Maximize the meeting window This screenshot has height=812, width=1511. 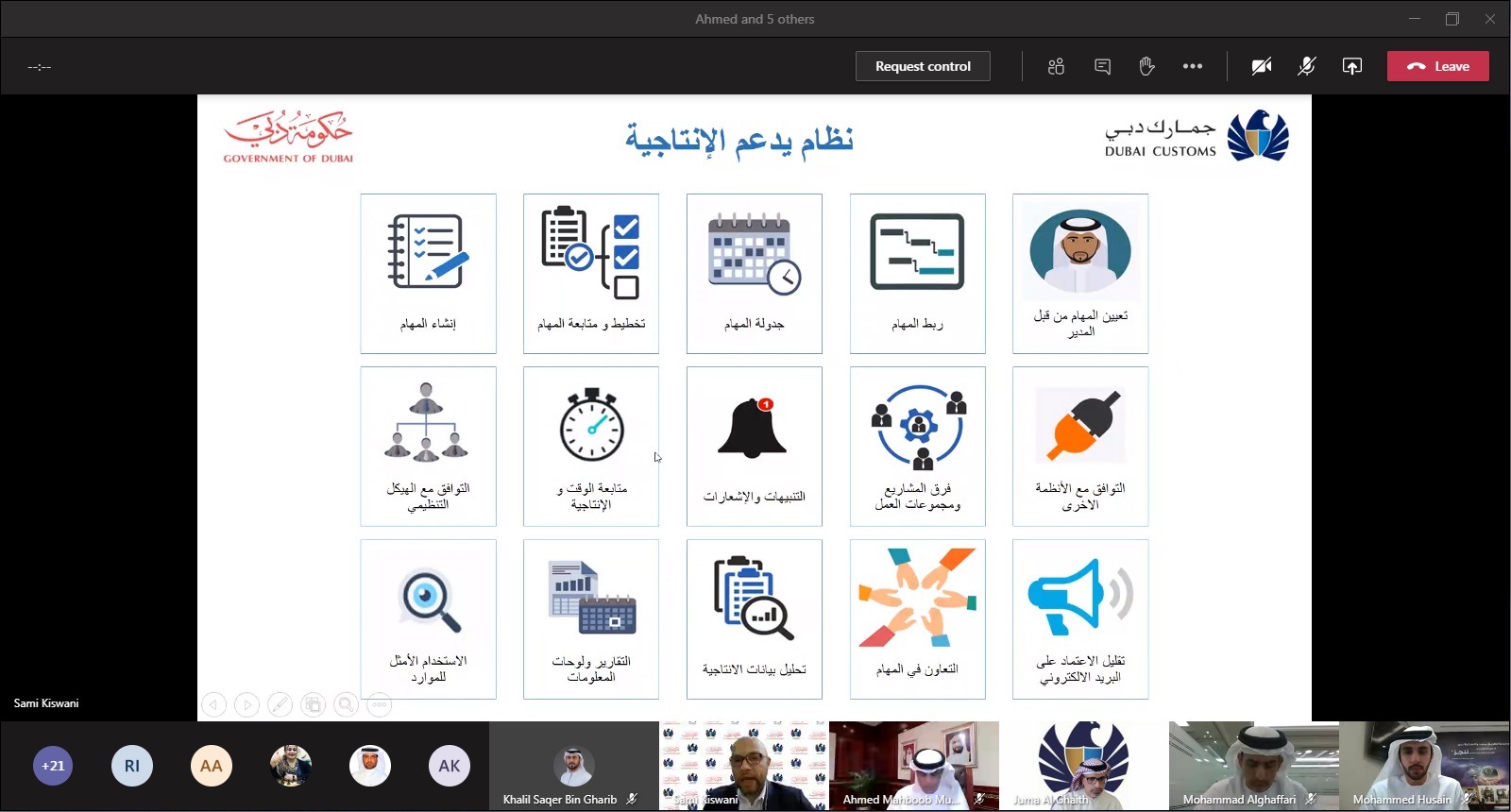click(1452, 19)
